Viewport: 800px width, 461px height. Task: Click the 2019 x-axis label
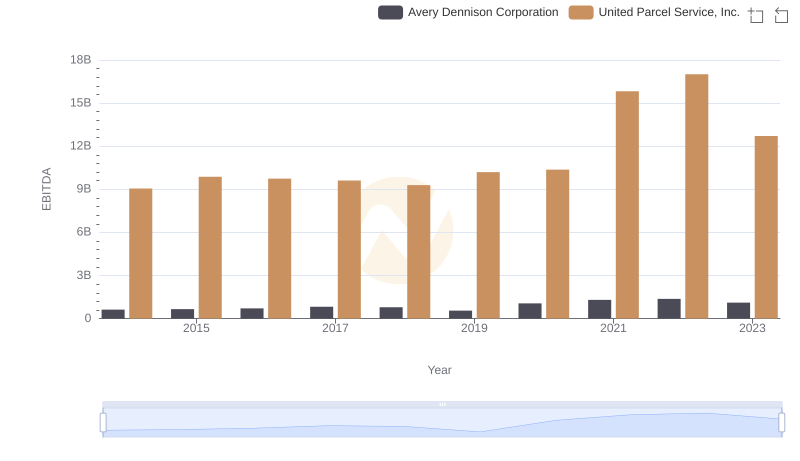(474, 328)
